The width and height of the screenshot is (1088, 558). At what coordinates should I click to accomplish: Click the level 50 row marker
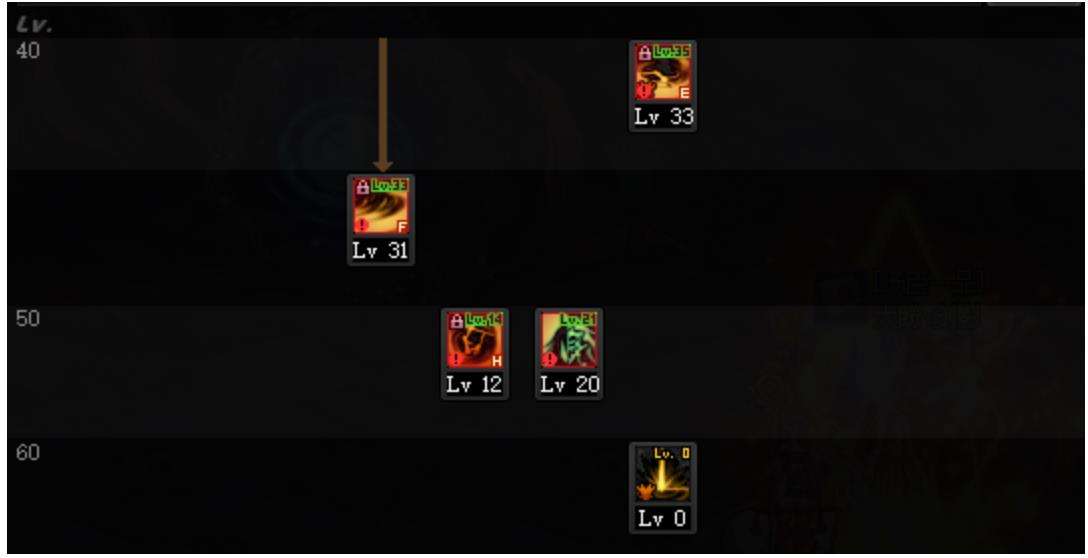(28, 319)
